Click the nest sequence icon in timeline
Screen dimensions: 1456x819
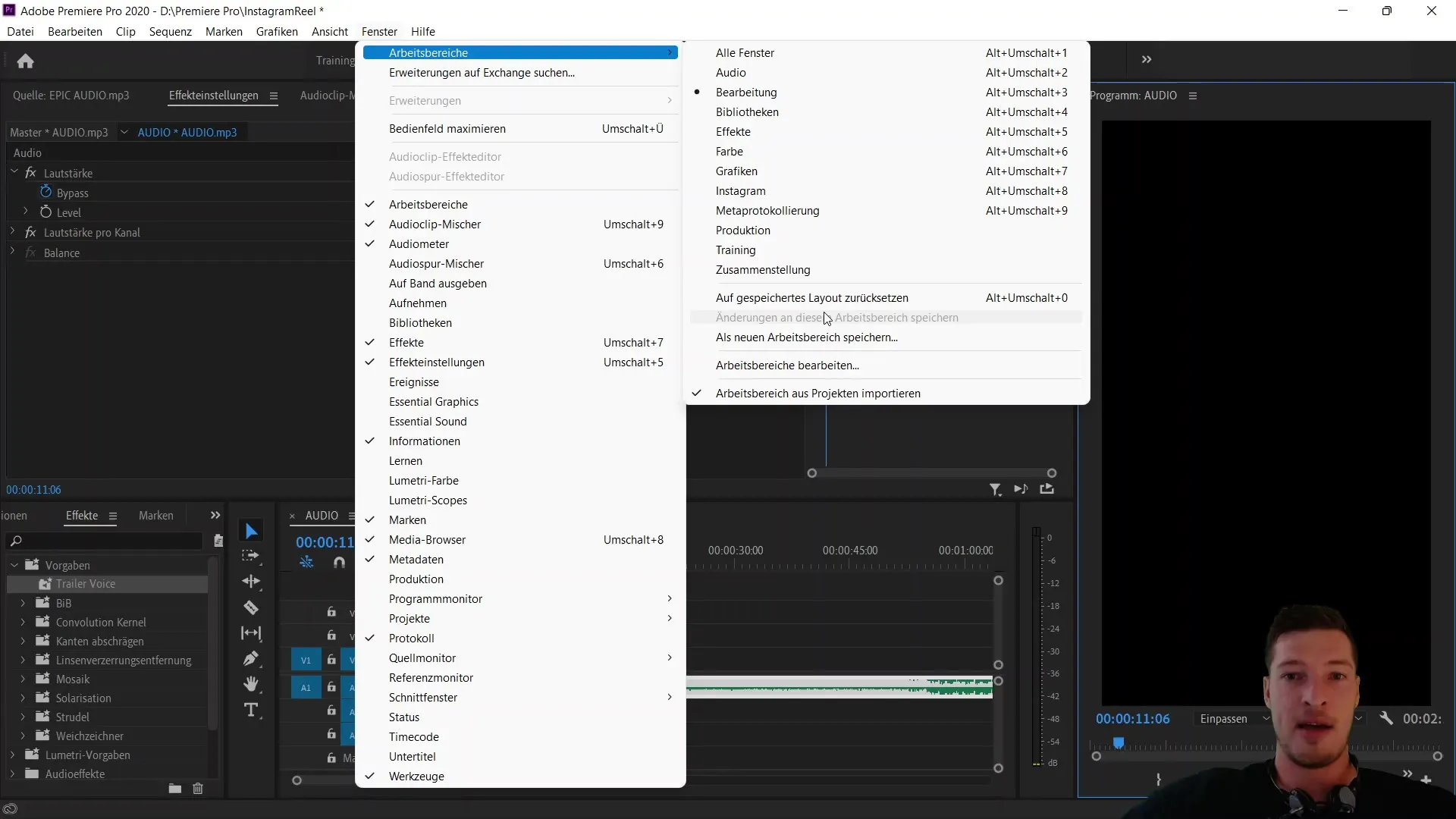tap(306, 562)
